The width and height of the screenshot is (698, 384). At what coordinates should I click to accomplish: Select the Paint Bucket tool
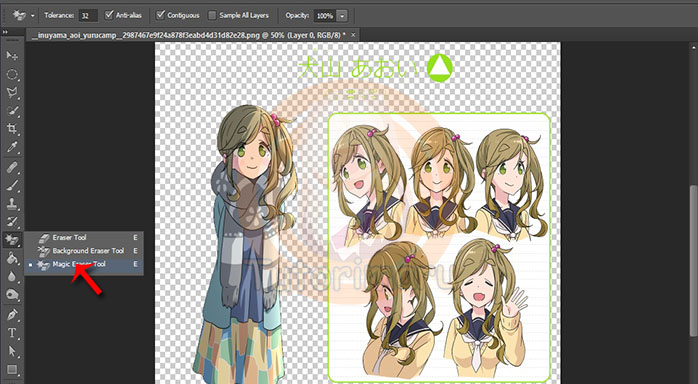[x=12, y=258]
